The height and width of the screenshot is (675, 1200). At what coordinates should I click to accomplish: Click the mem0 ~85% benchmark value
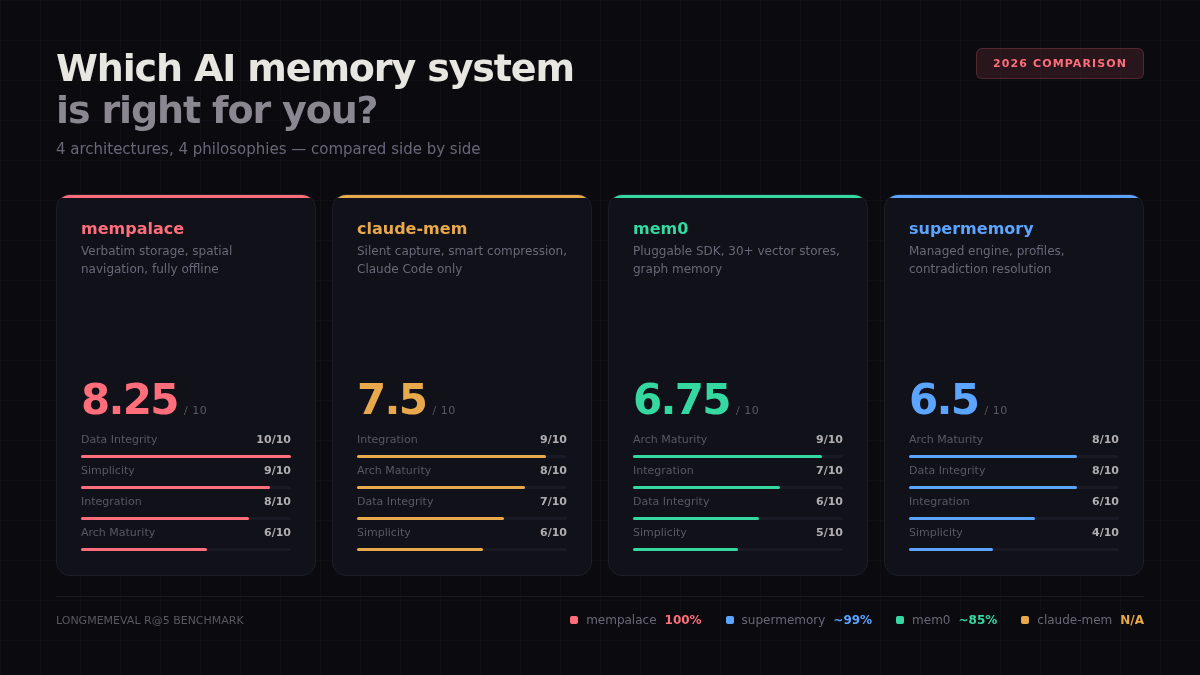[978, 620]
